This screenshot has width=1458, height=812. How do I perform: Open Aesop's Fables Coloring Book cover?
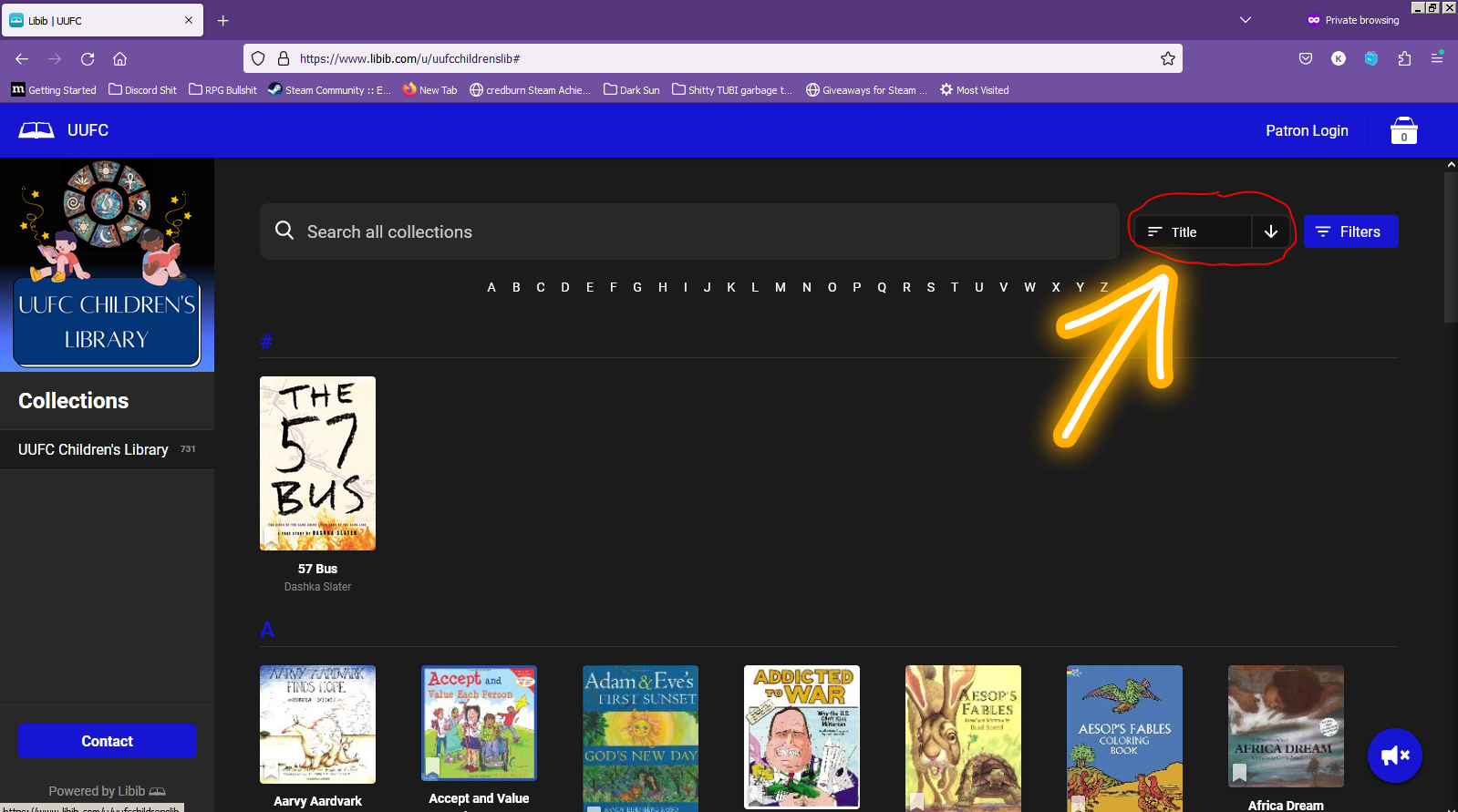tap(1124, 738)
